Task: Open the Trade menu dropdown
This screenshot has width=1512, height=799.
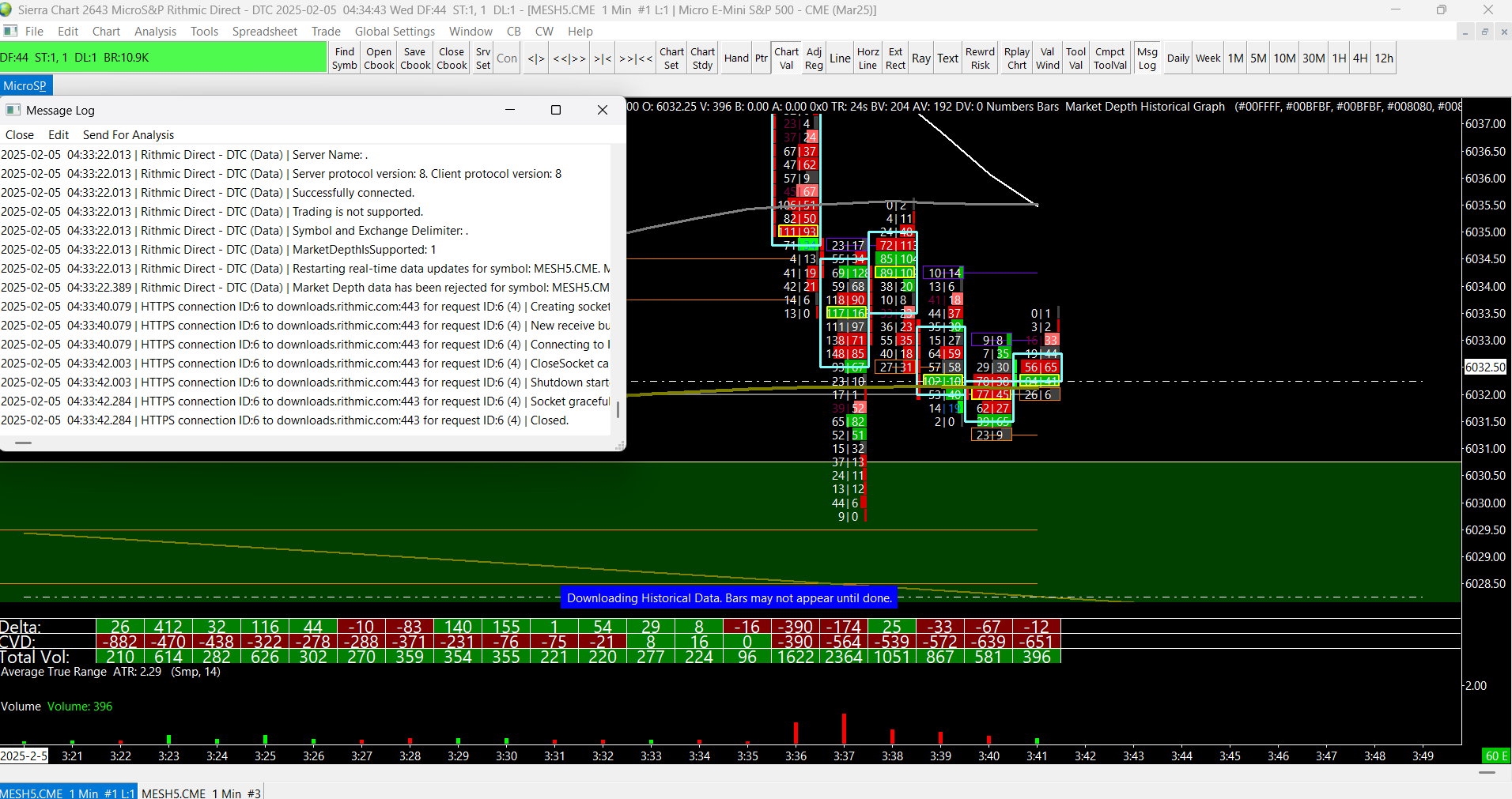Action: click(326, 32)
